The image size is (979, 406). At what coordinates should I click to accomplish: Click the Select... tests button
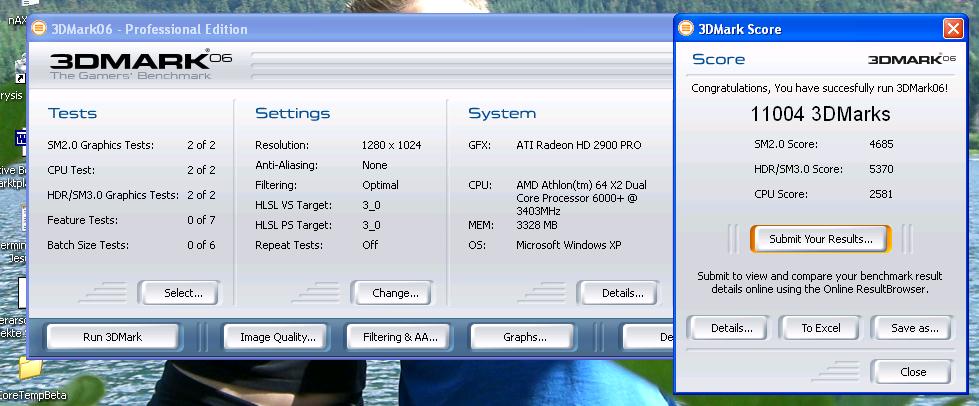(x=179, y=293)
